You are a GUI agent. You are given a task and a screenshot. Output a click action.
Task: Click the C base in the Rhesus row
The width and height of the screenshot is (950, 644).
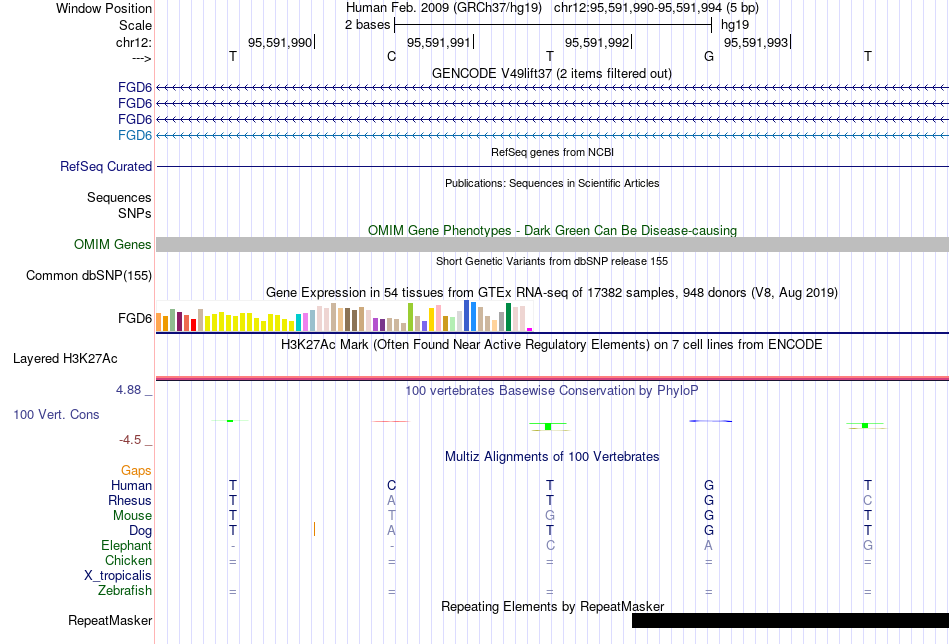coord(868,500)
